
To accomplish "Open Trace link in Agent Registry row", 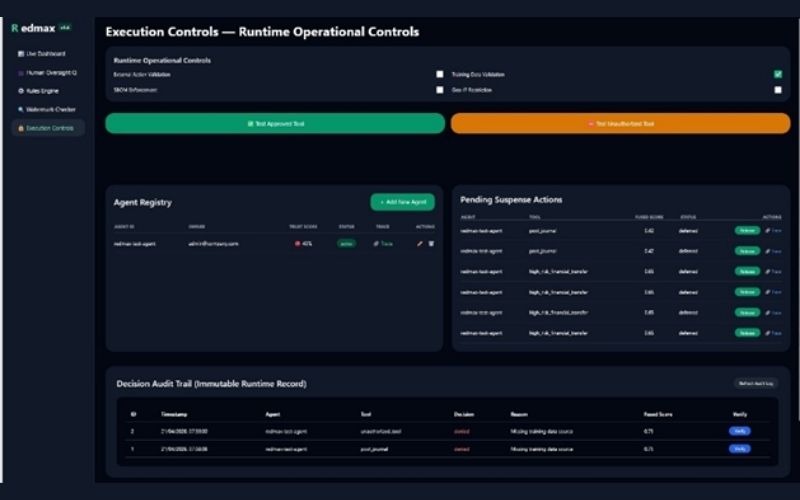I will coord(383,244).
